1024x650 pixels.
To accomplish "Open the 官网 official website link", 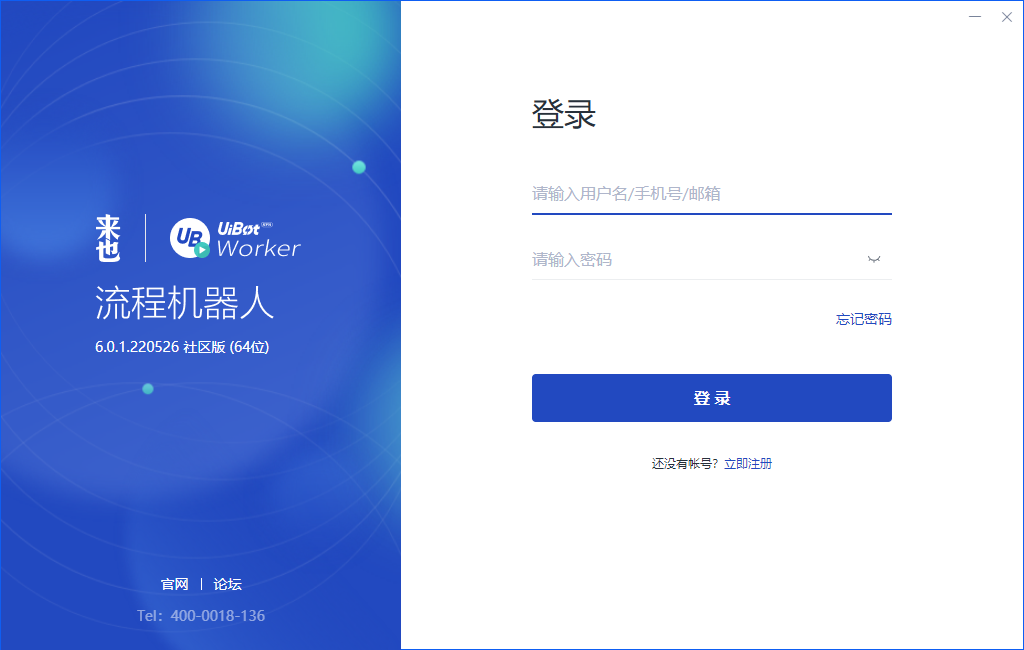I will [175, 584].
